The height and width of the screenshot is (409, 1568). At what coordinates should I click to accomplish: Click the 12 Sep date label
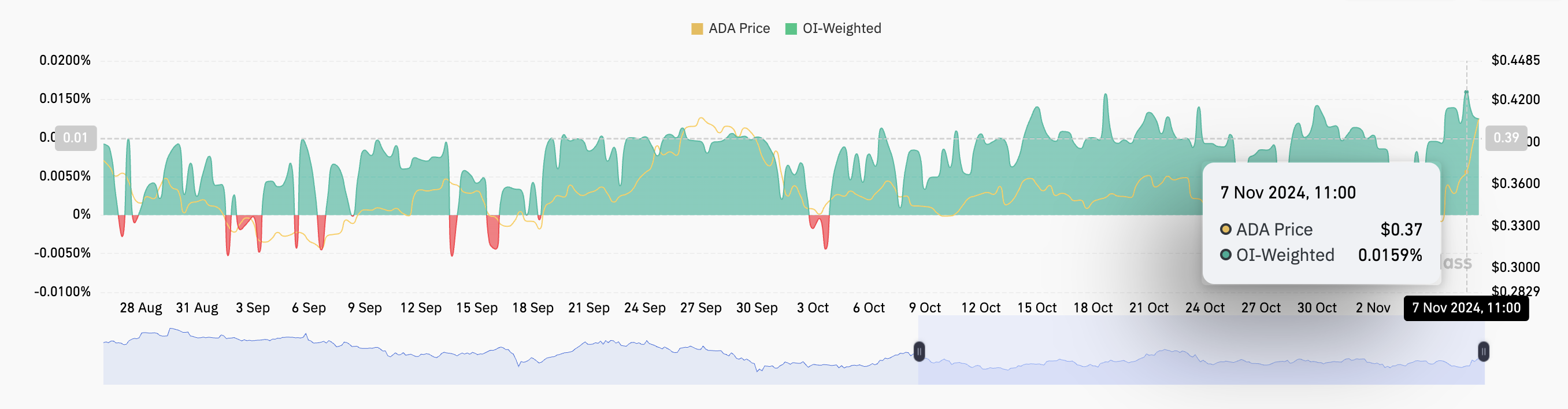tap(421, 308)
